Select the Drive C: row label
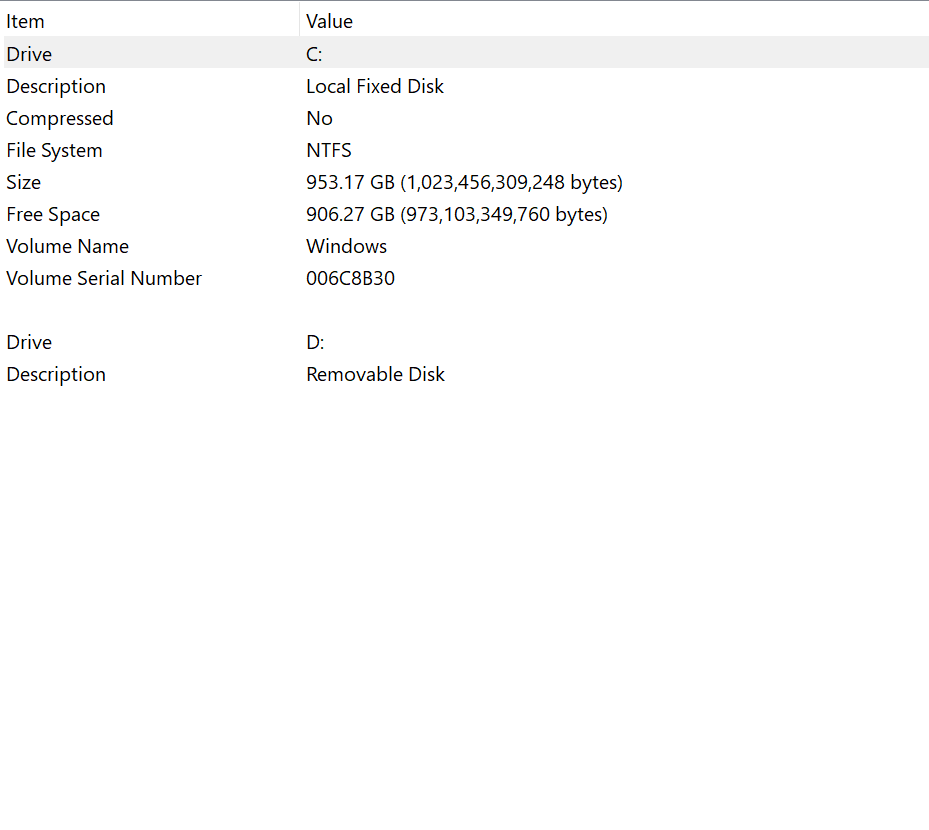The height and width of the screenshot is (830, 929). click(x=29, y=54)
